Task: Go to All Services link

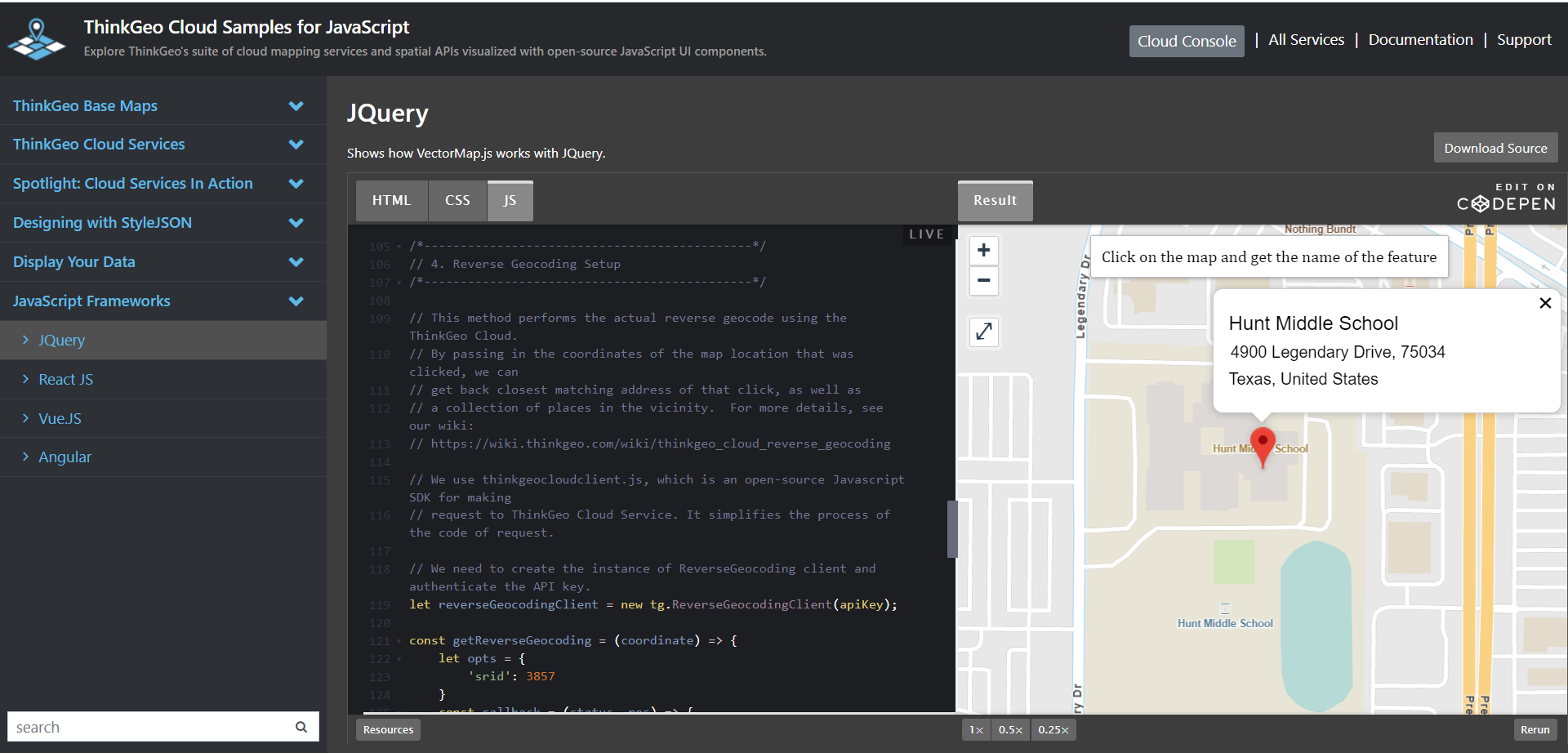Action: [1306, 40]
